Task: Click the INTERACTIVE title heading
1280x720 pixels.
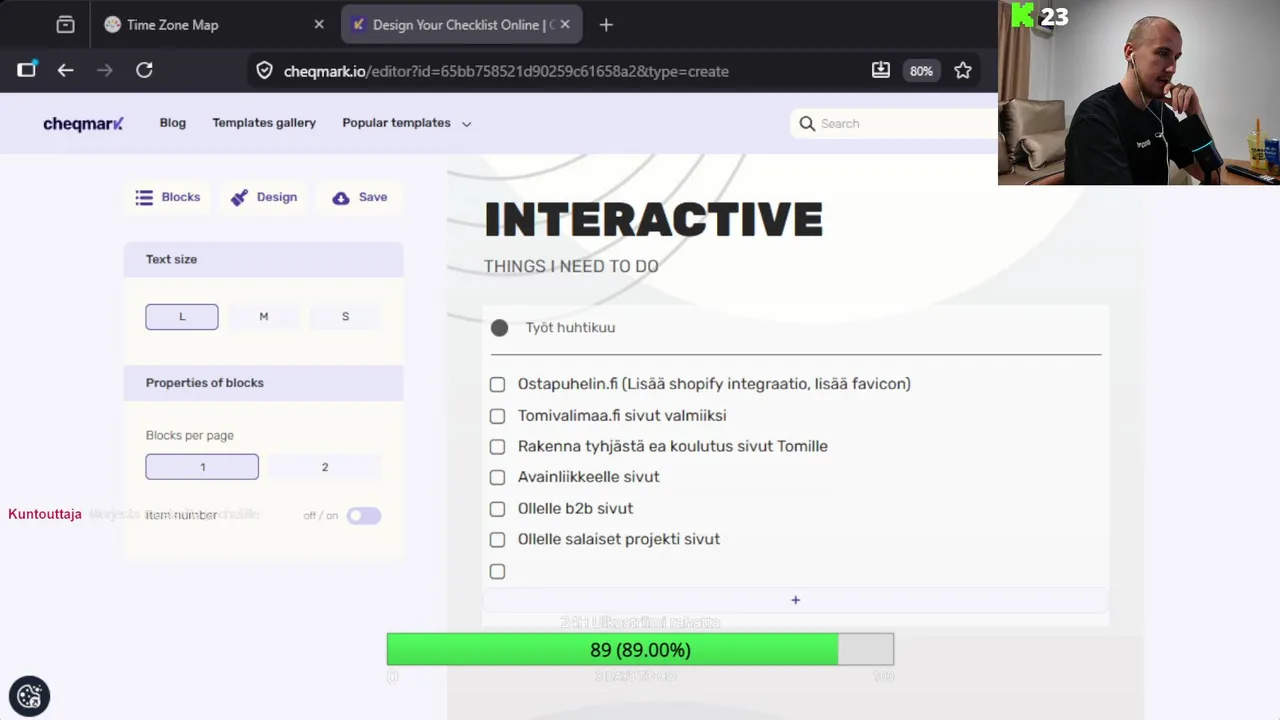Action: click(x=653, y=220)
